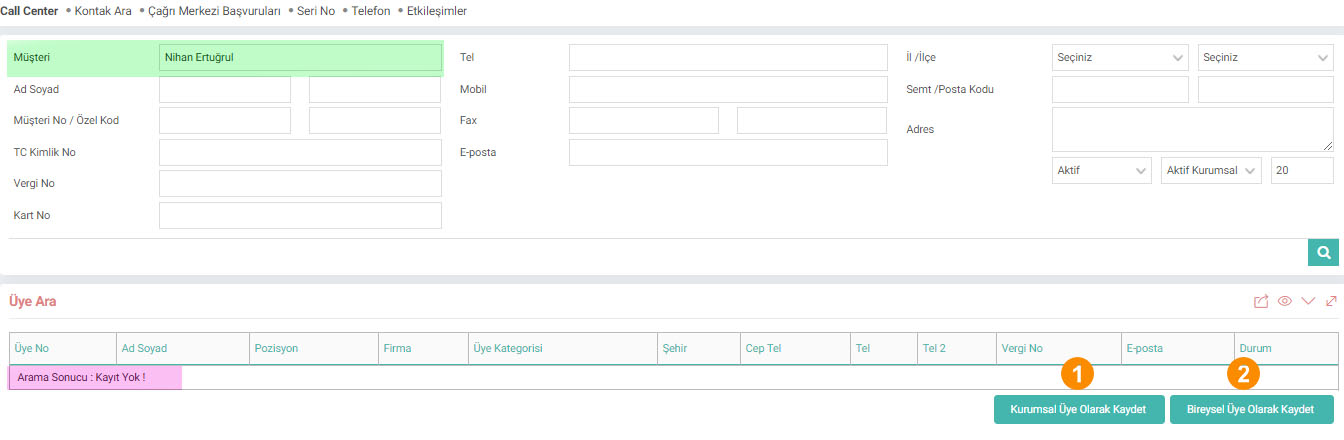Click the magnifier search button
Screen dimensions: 1344x440
[x=1323, y=253]
